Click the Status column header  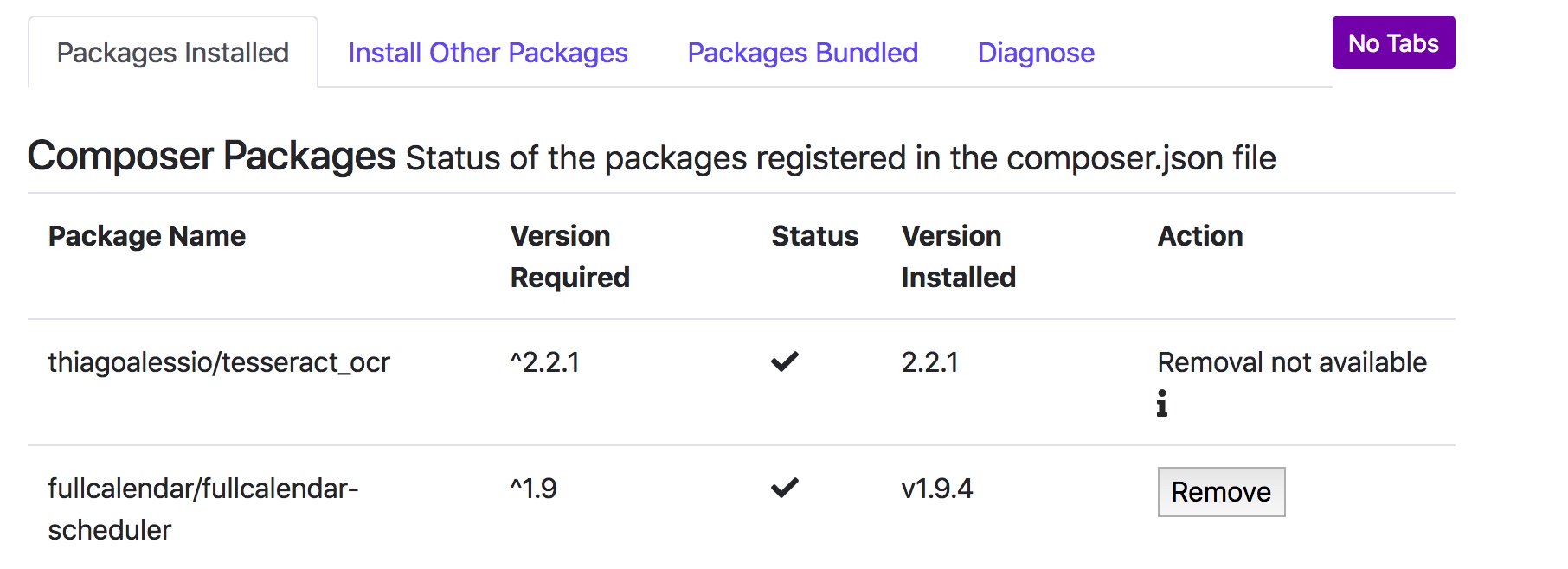(814, 236)
